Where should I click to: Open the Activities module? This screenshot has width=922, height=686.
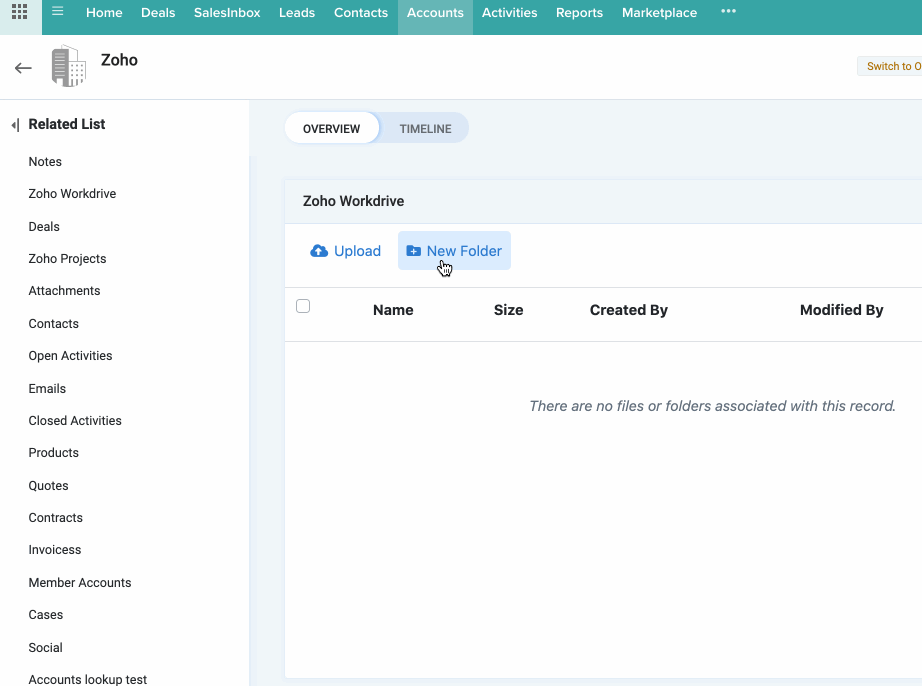(510, 12)
